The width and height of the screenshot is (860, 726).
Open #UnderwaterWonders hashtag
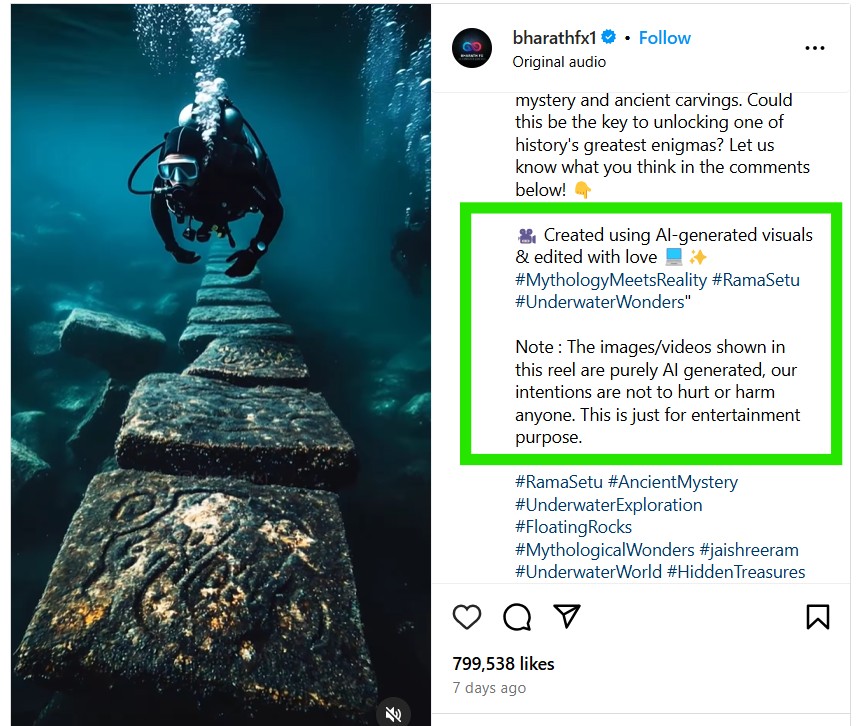[x=600, y=302]
